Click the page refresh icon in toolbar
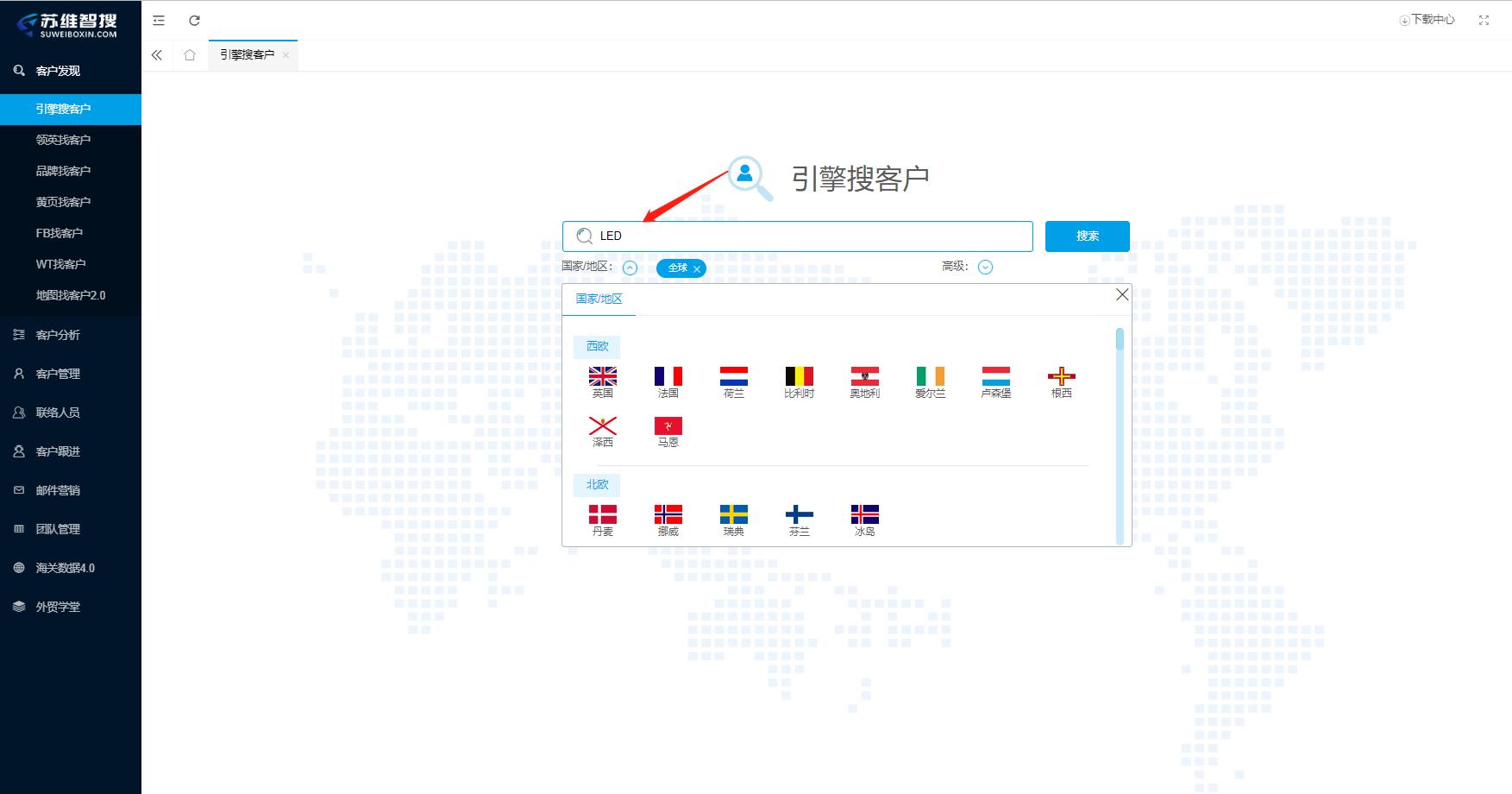Image resolution: width=1512 pixels, height=794 pixels. [193, 20]
